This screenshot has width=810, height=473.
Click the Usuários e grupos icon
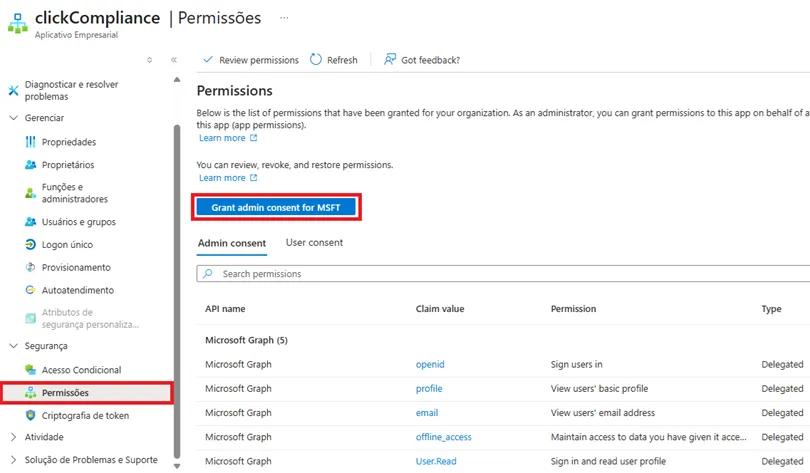[30, 222]
